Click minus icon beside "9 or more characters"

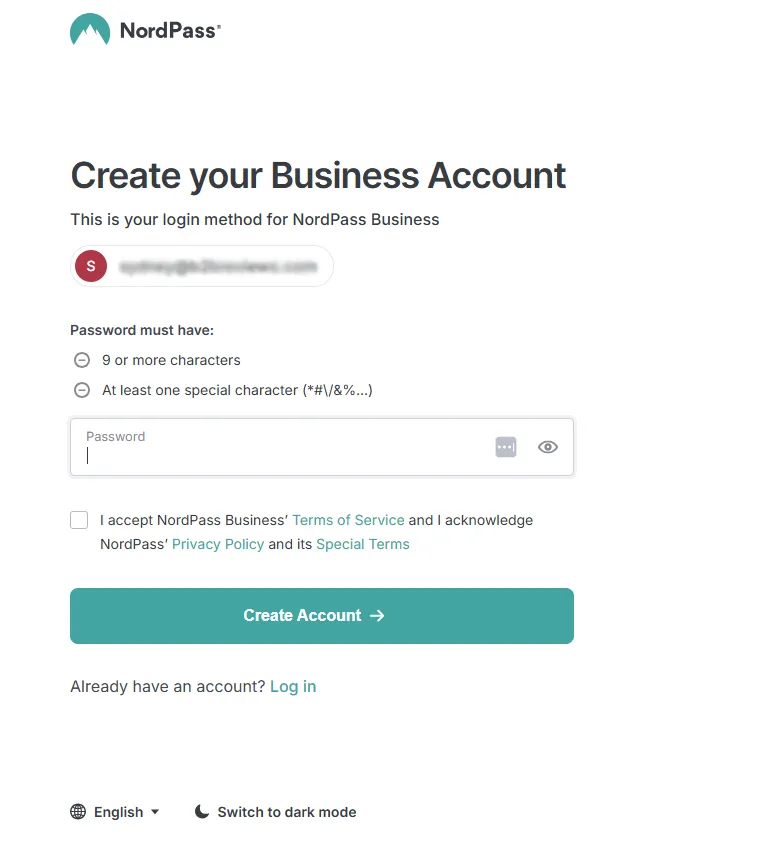point(82,360)
